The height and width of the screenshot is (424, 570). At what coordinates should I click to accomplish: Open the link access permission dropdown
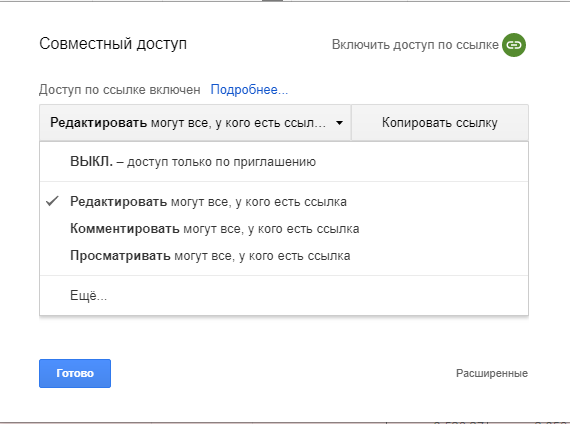click(x=195, y=123)
